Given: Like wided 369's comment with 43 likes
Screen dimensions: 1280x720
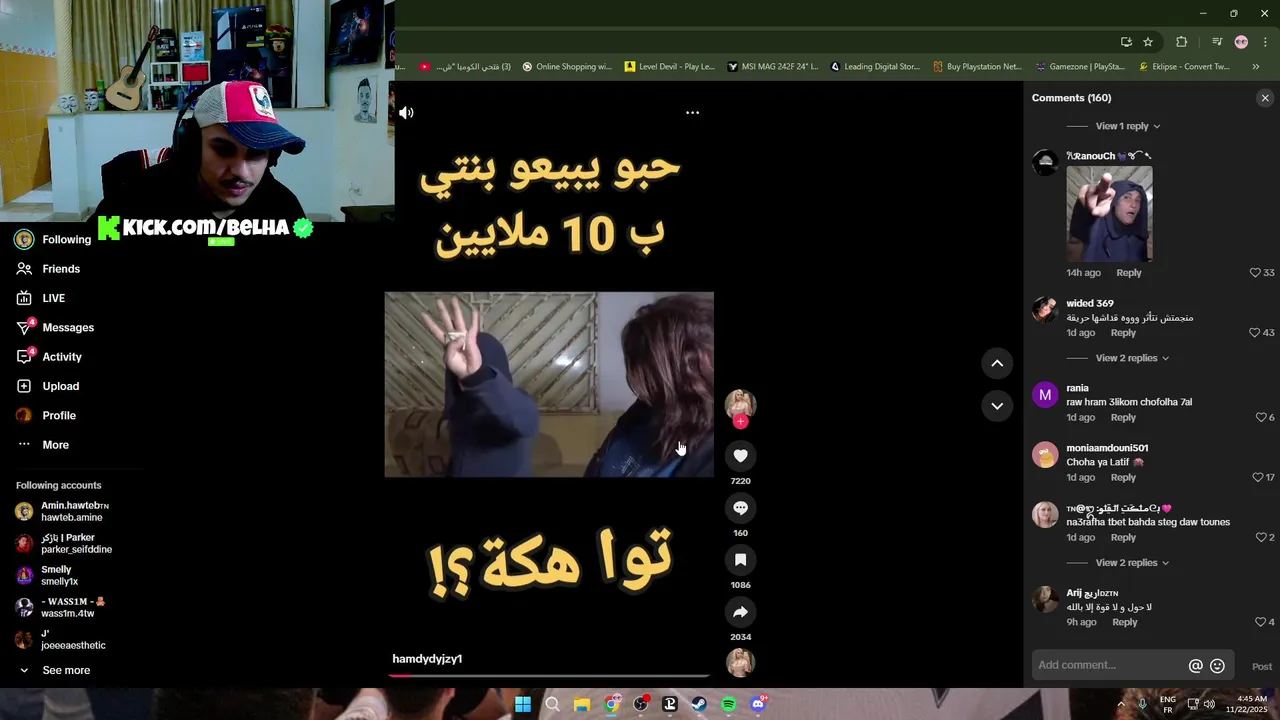Looking at the screenshot, I should coord(1255,333).
